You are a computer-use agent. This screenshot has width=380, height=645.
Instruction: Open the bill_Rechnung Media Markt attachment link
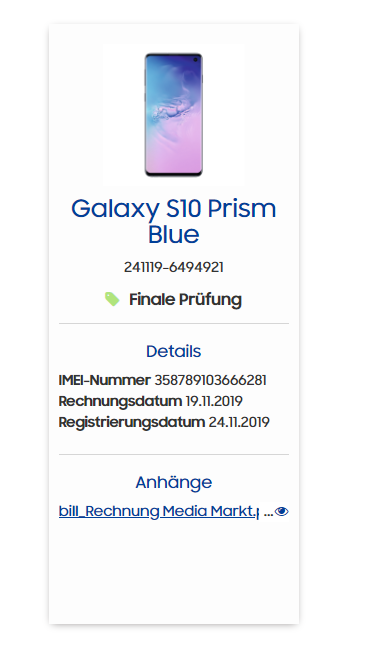159,511
